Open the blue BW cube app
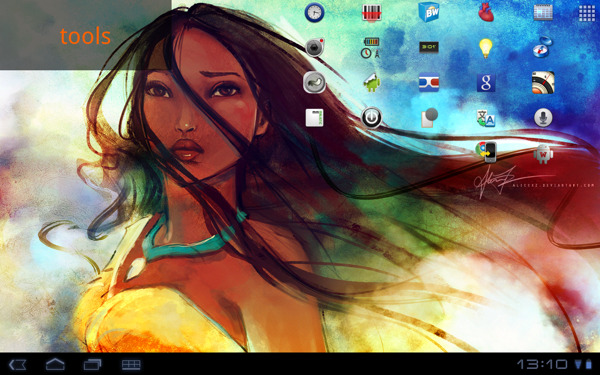The height and width of the screenshot is (375, 600). pyautogui.click(x=429, y=12)
